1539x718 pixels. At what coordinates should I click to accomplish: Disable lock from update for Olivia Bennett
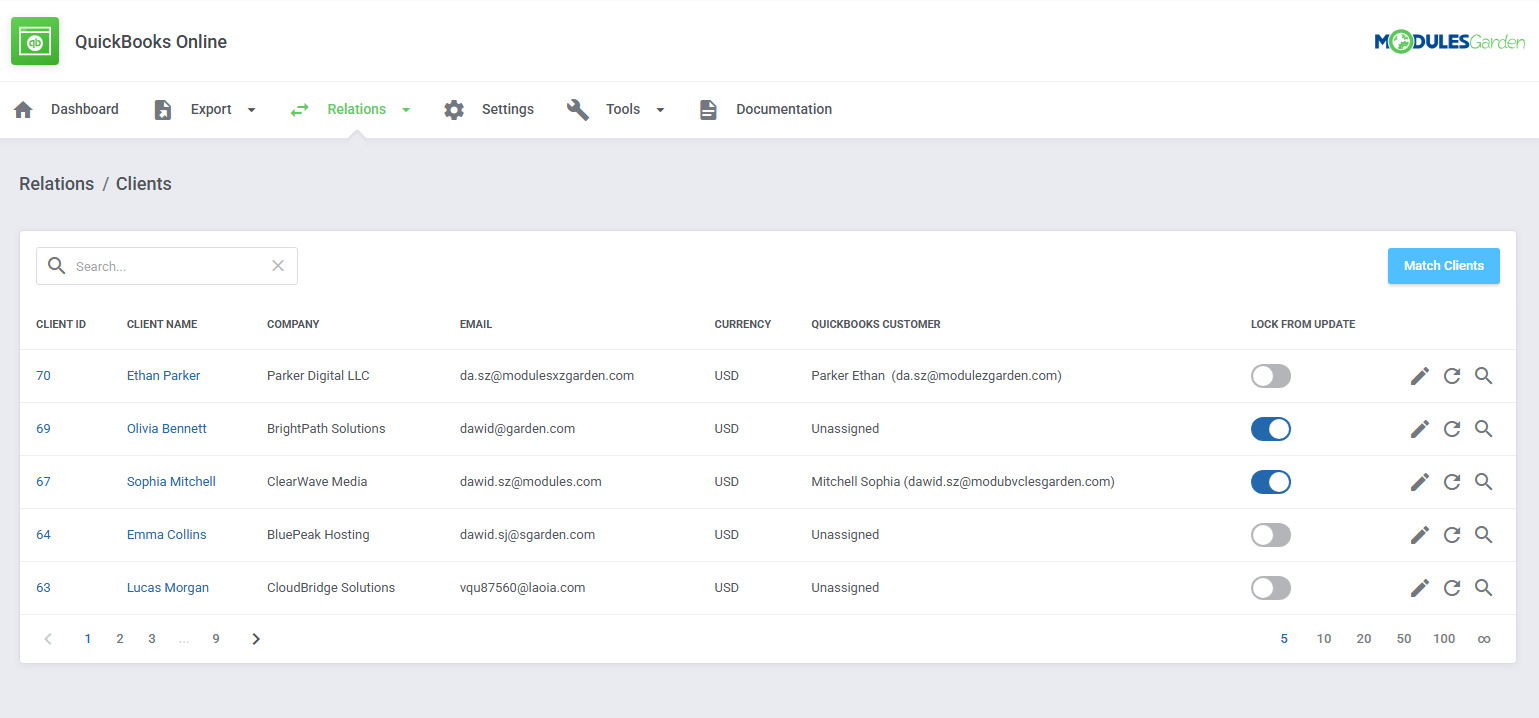click(1271, 429)
